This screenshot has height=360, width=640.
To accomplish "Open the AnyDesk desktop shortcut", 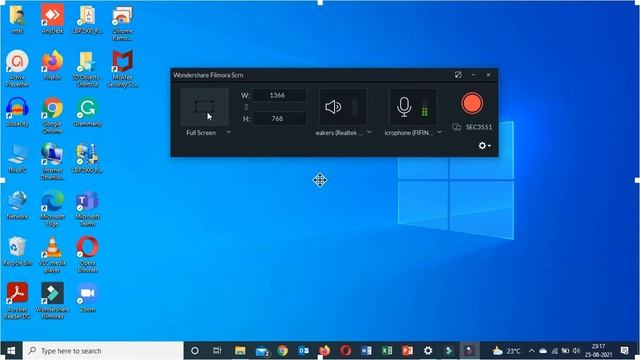I will [x=52, y=19].
